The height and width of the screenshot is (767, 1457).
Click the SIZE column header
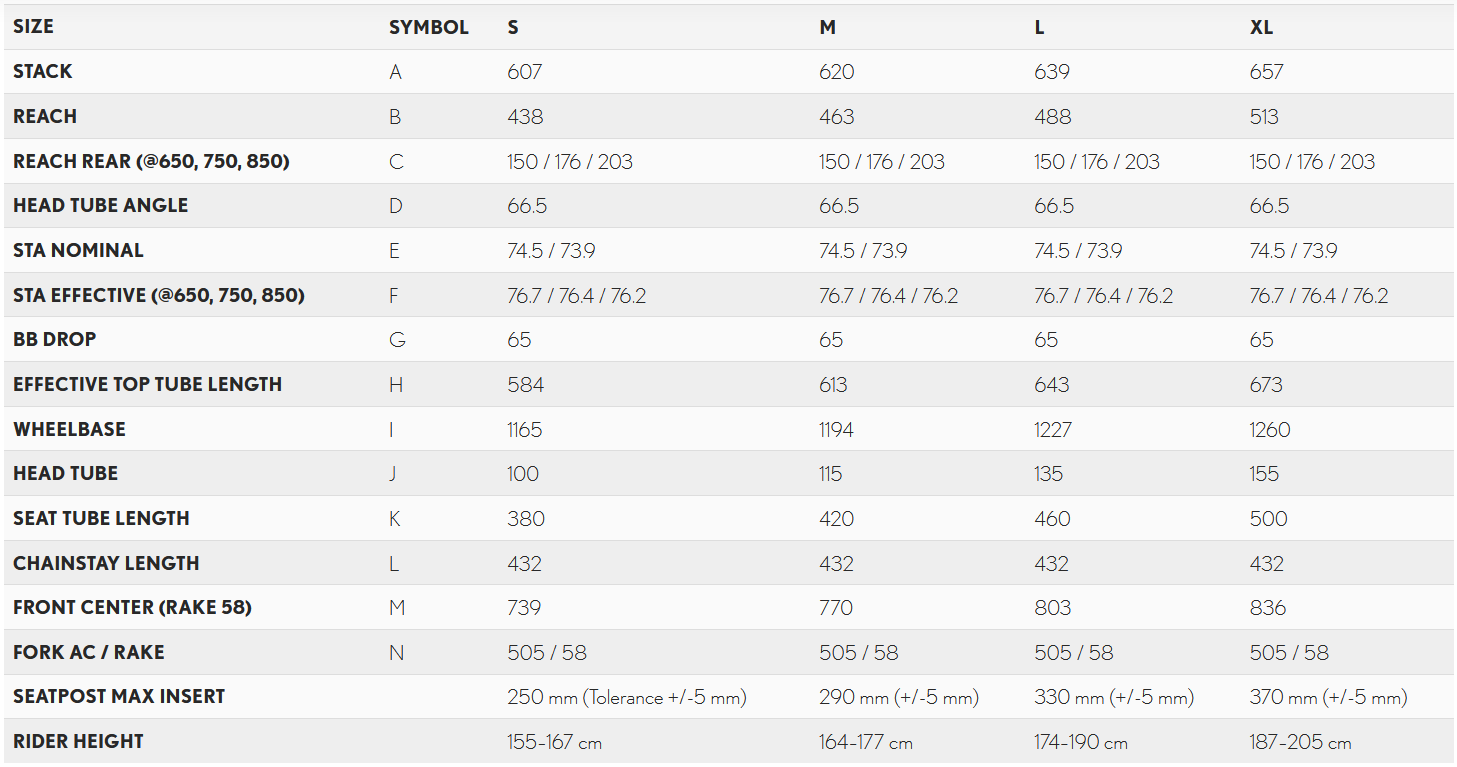33,27
